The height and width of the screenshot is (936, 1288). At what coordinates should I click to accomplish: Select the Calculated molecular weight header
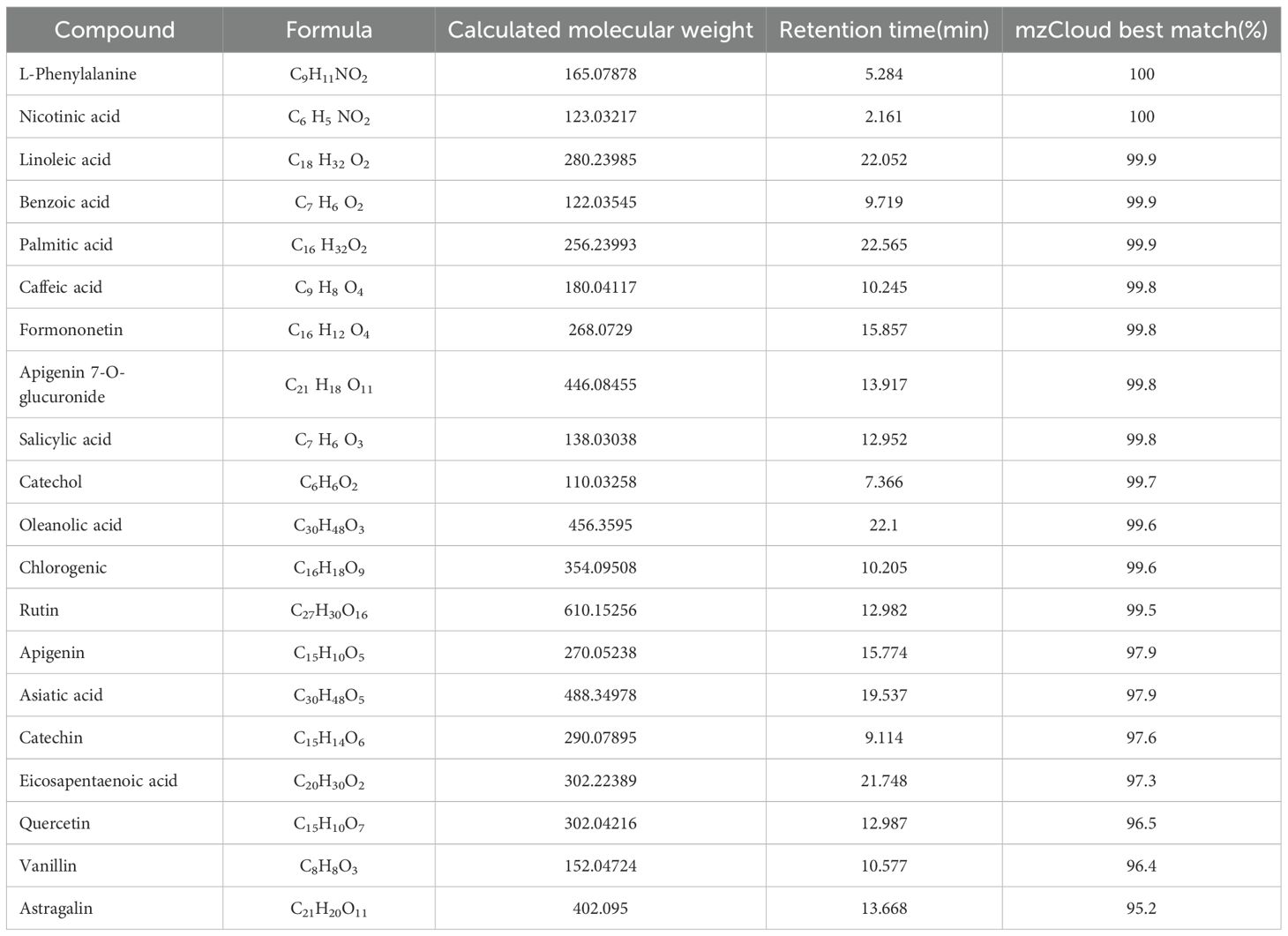click(x=600, y=30)
